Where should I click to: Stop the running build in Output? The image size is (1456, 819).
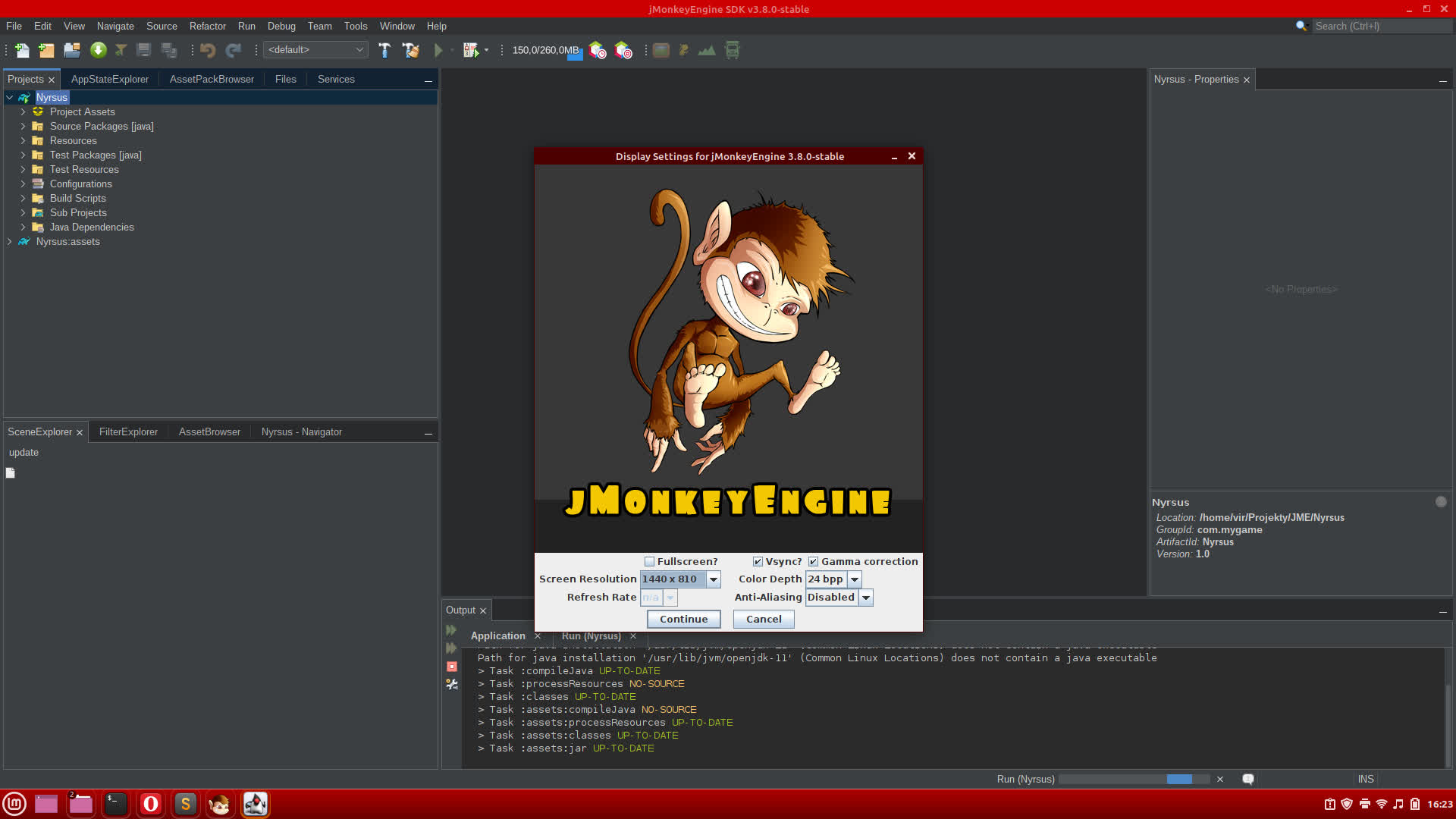pos(452,667)
